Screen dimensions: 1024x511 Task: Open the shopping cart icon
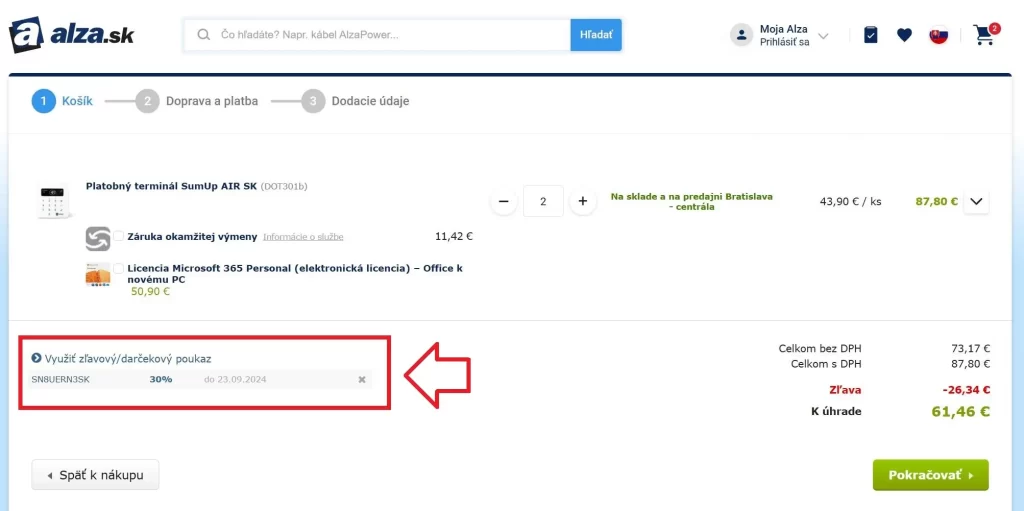coord(985,34)
